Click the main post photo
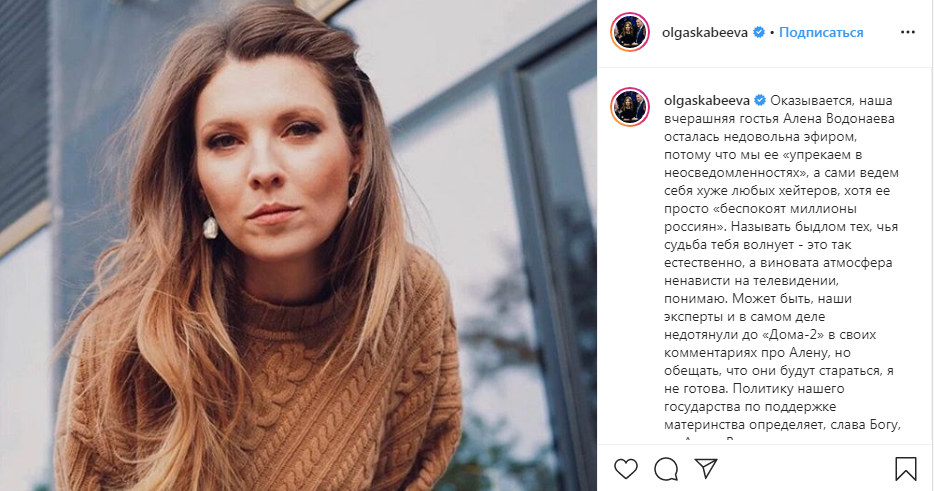This screenshot has height=491, width=934. [x=298, y=246]
